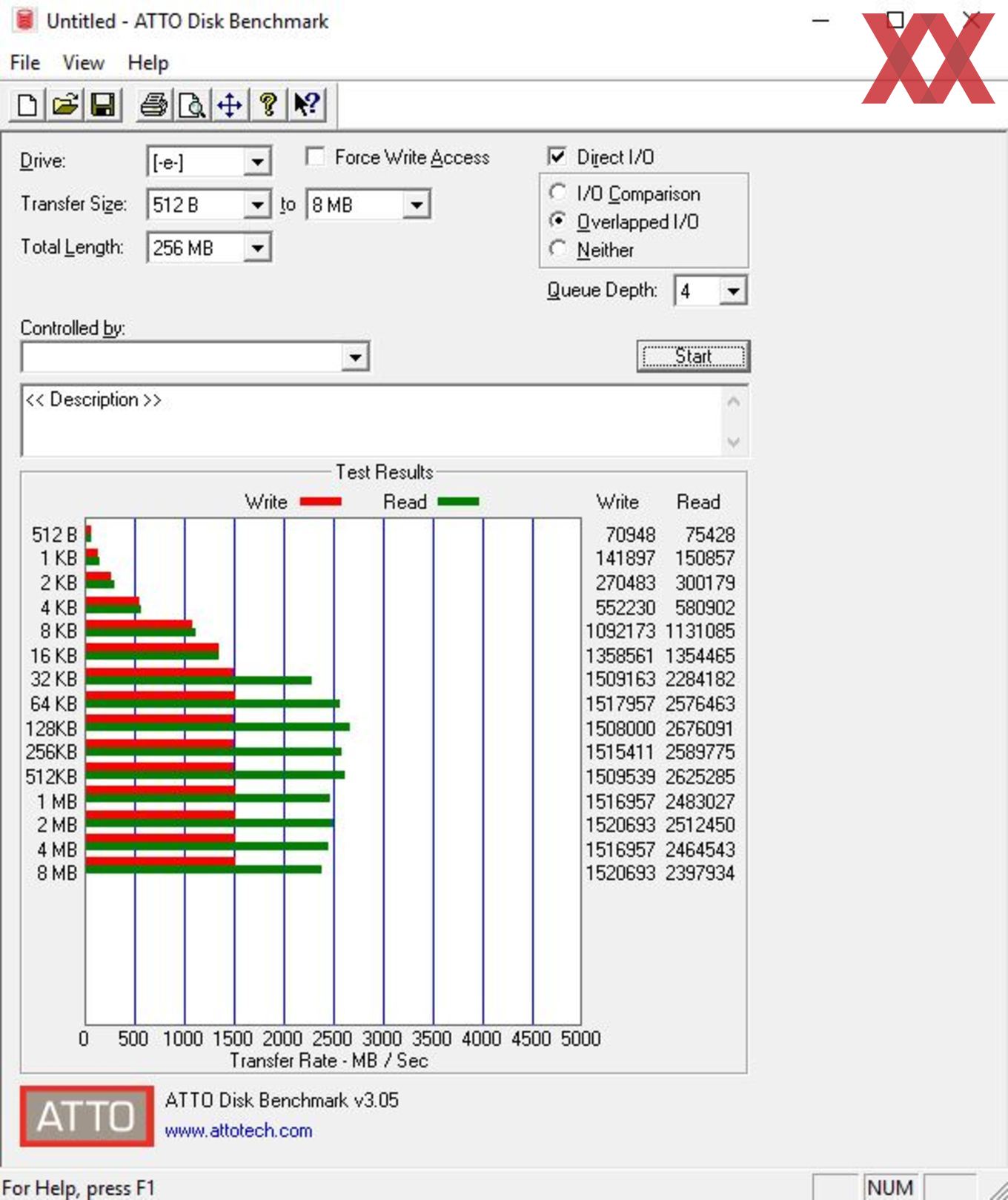Viewport: 1008px width, 1200px height.
Task: Expand the Drive dropdown
Action: (x=256, y=162)
